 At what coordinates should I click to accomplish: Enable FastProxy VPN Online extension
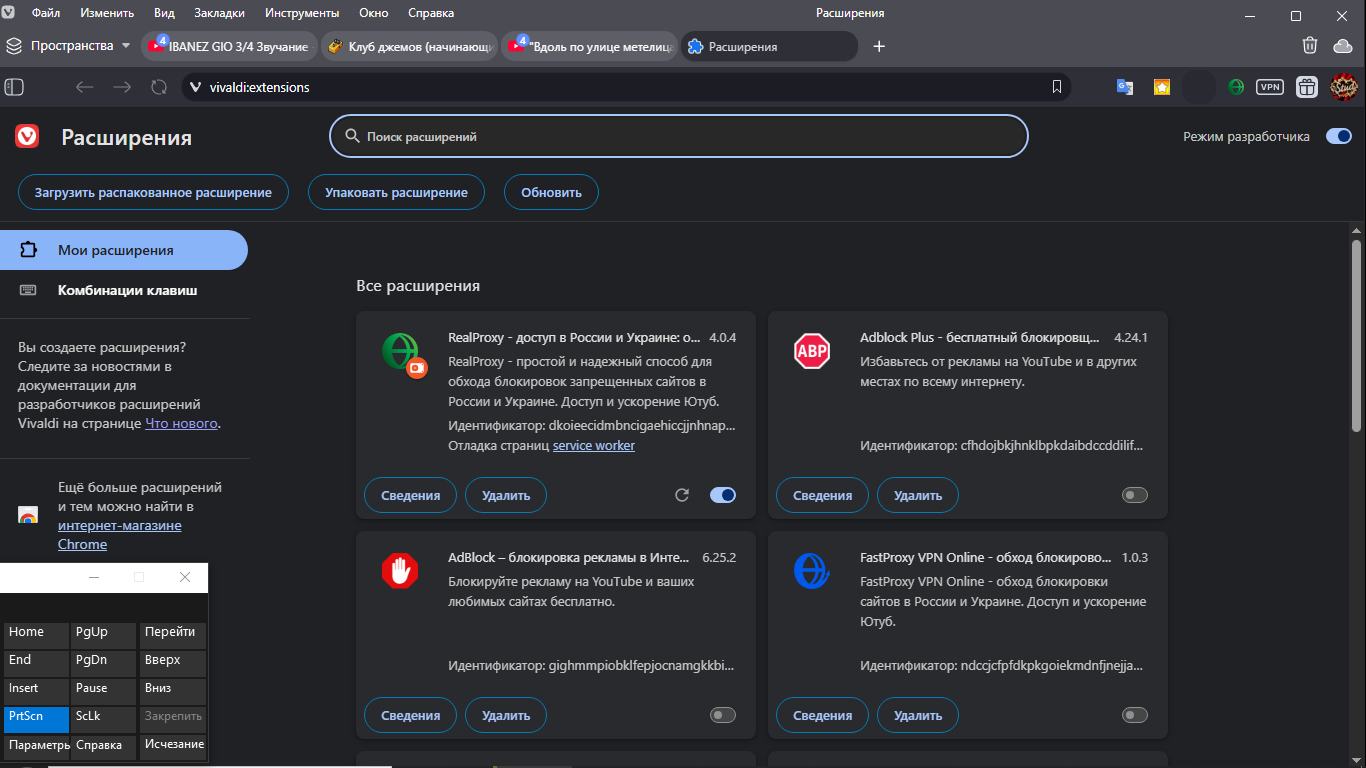pos(1134,715)
